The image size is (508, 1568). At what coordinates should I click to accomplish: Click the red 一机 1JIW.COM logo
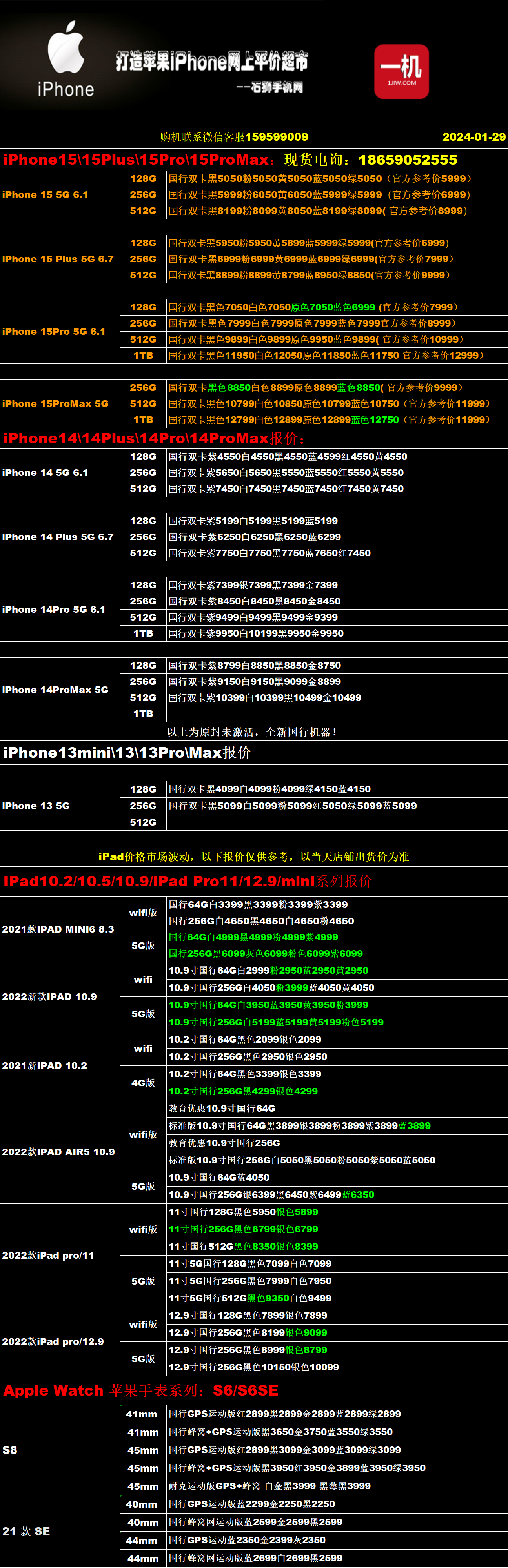point(401,71)
